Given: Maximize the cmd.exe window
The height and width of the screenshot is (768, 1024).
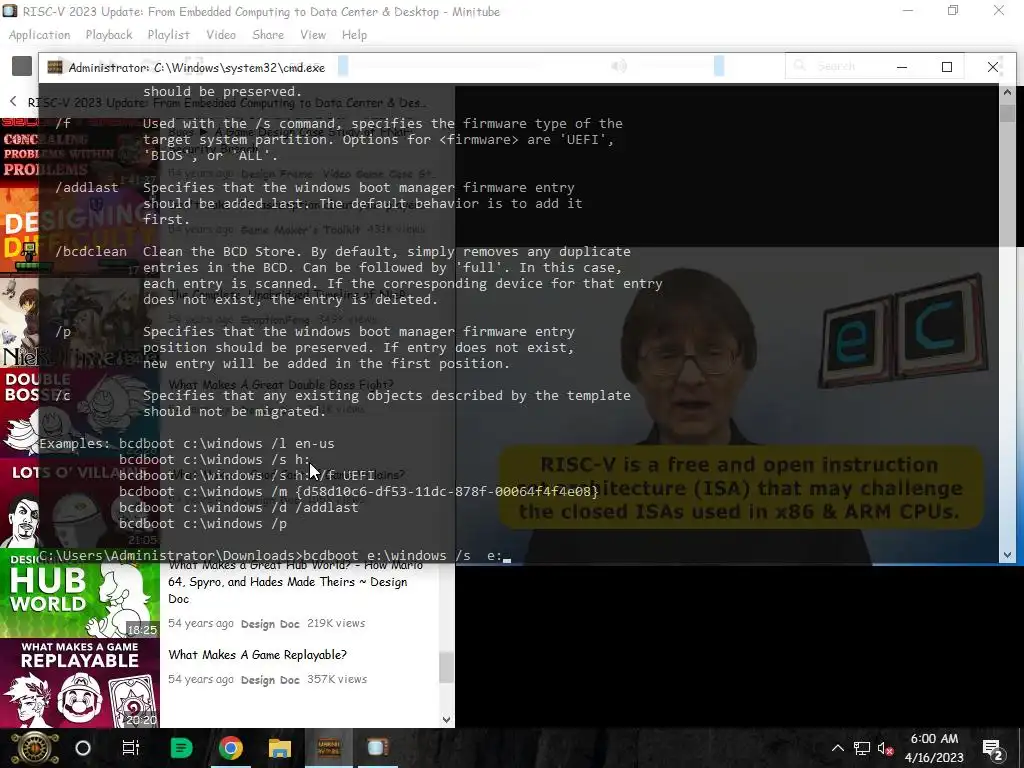Looking at the screenshot, I should click(946, 67).
